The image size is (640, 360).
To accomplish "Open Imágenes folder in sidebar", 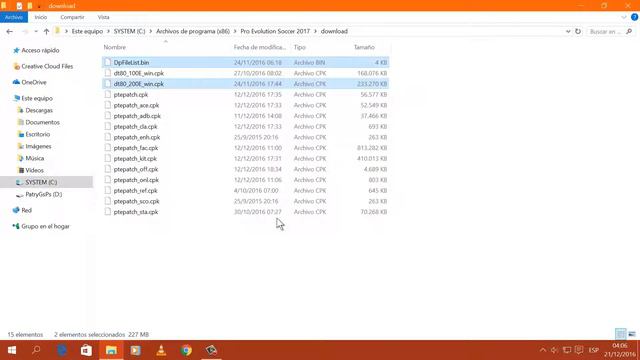I will click(38, 146).
